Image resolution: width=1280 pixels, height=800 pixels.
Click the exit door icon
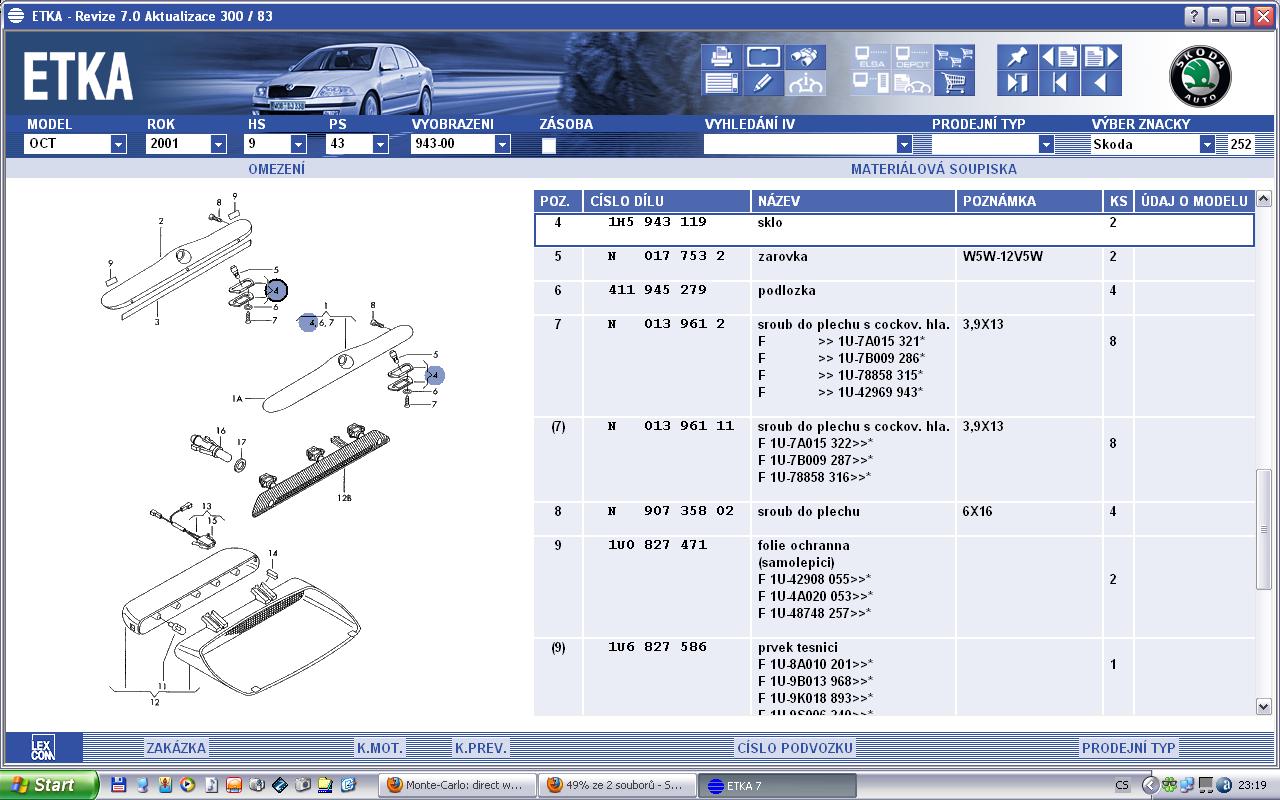(1017, 84)
